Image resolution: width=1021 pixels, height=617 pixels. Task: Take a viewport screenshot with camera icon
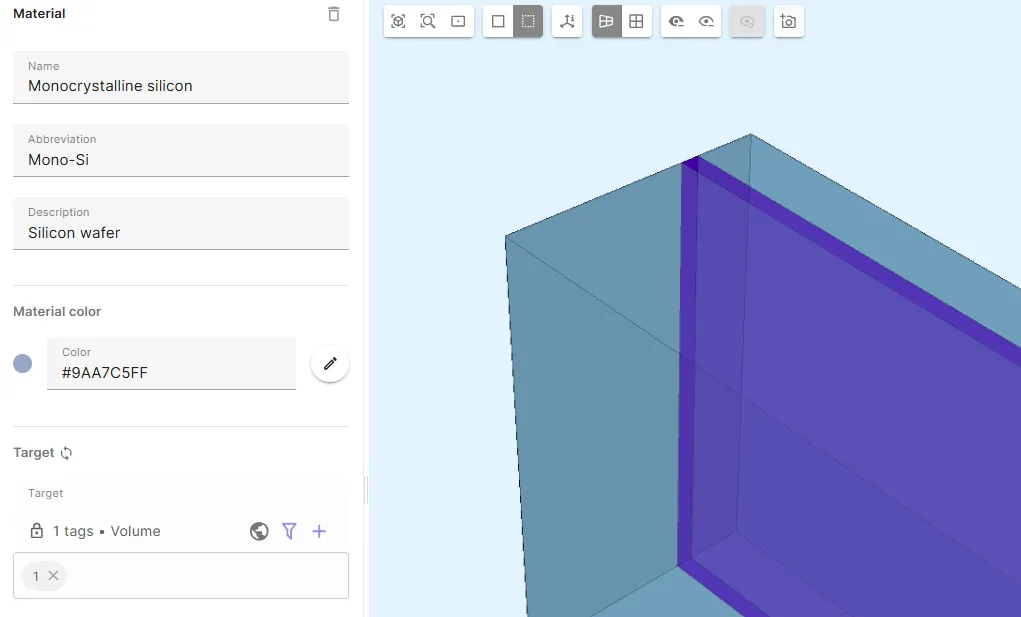(788, 21)
